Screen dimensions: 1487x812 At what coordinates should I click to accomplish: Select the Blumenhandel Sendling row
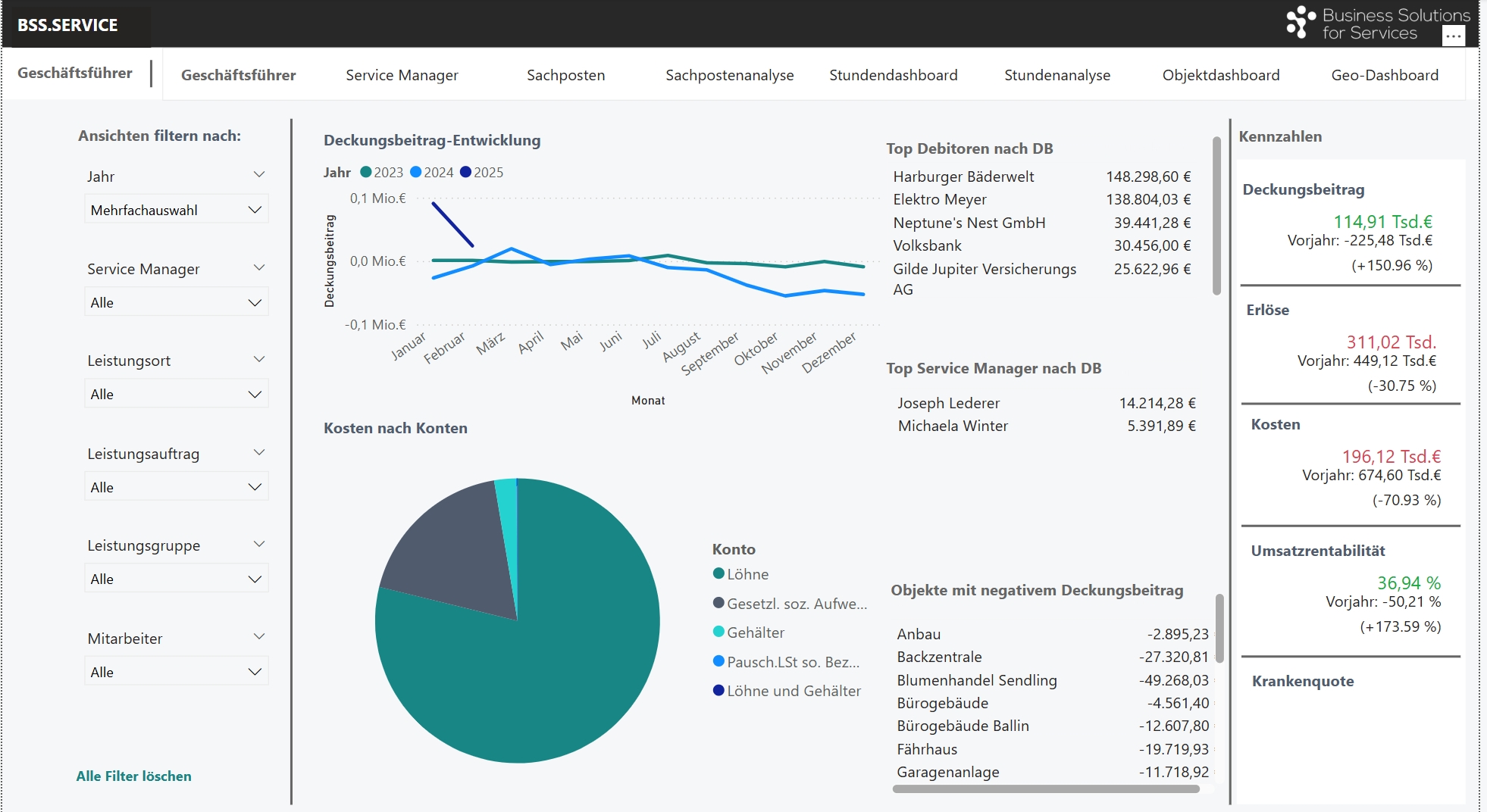point(1053,680)
